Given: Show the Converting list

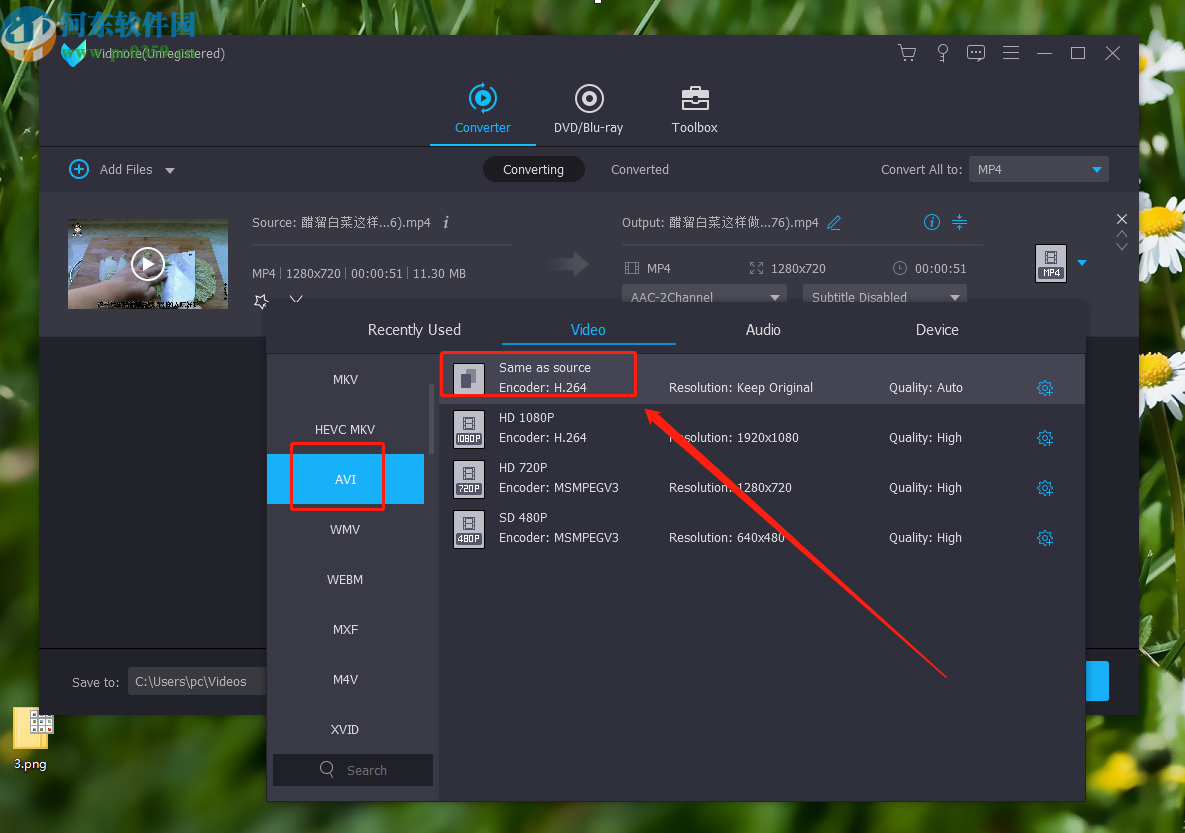Looking at the screenshot, I should tap(534, 169).
